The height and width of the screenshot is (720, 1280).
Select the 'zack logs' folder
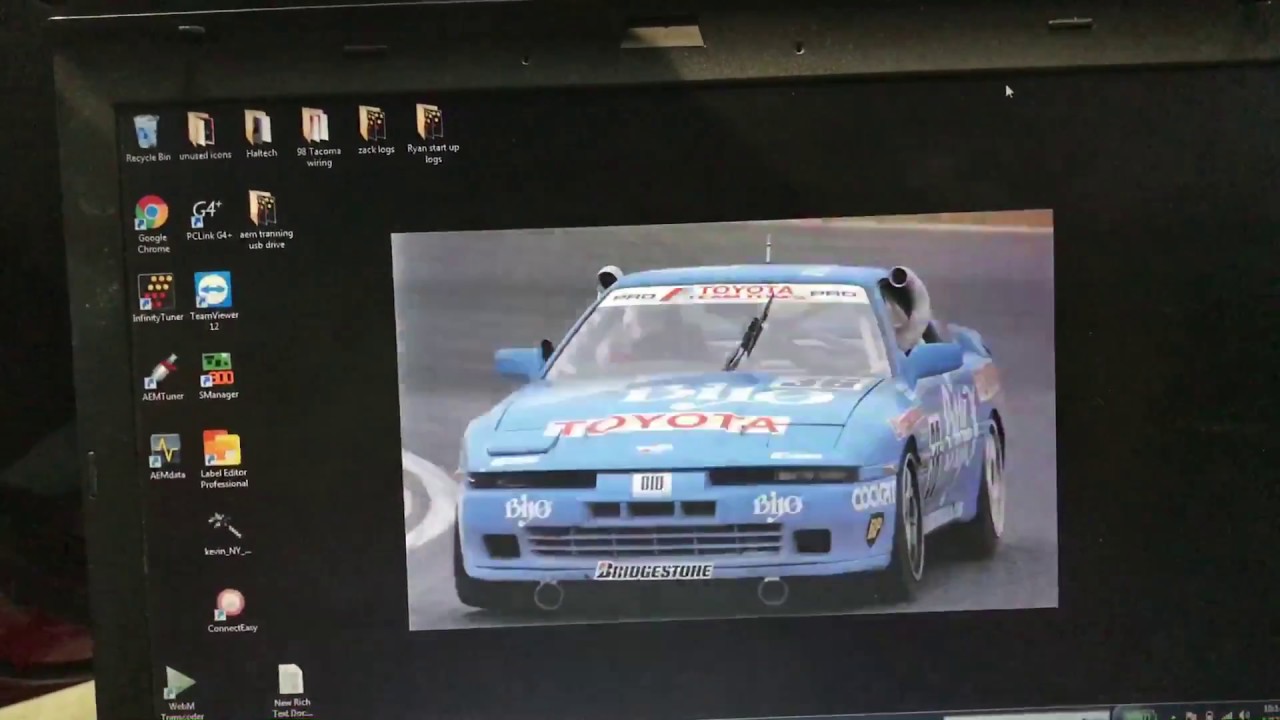click(x=375, y=131)
